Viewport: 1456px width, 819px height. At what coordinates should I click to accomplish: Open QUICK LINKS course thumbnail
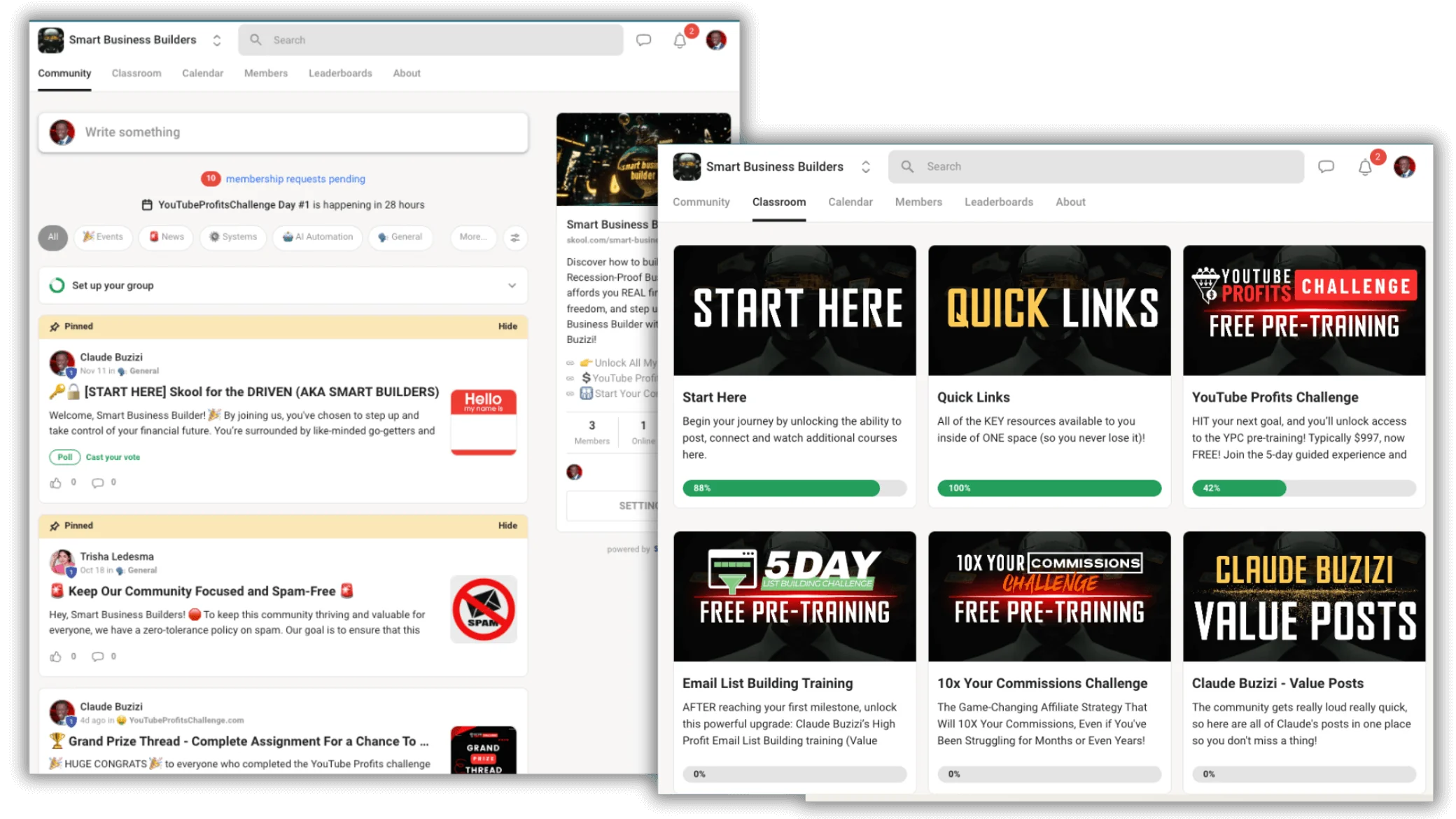[1049, 310]
